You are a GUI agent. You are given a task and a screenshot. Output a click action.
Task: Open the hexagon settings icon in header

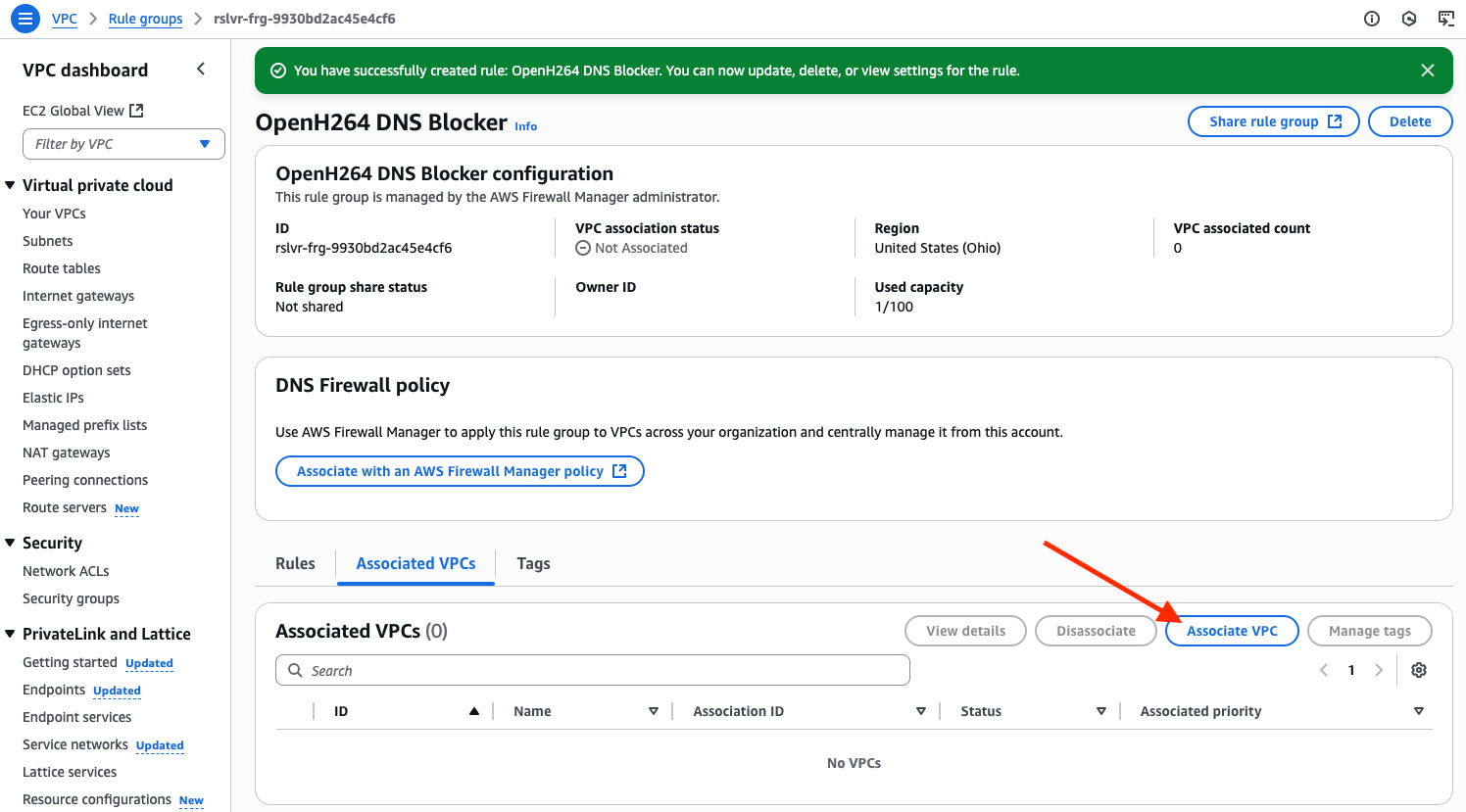1409,19
